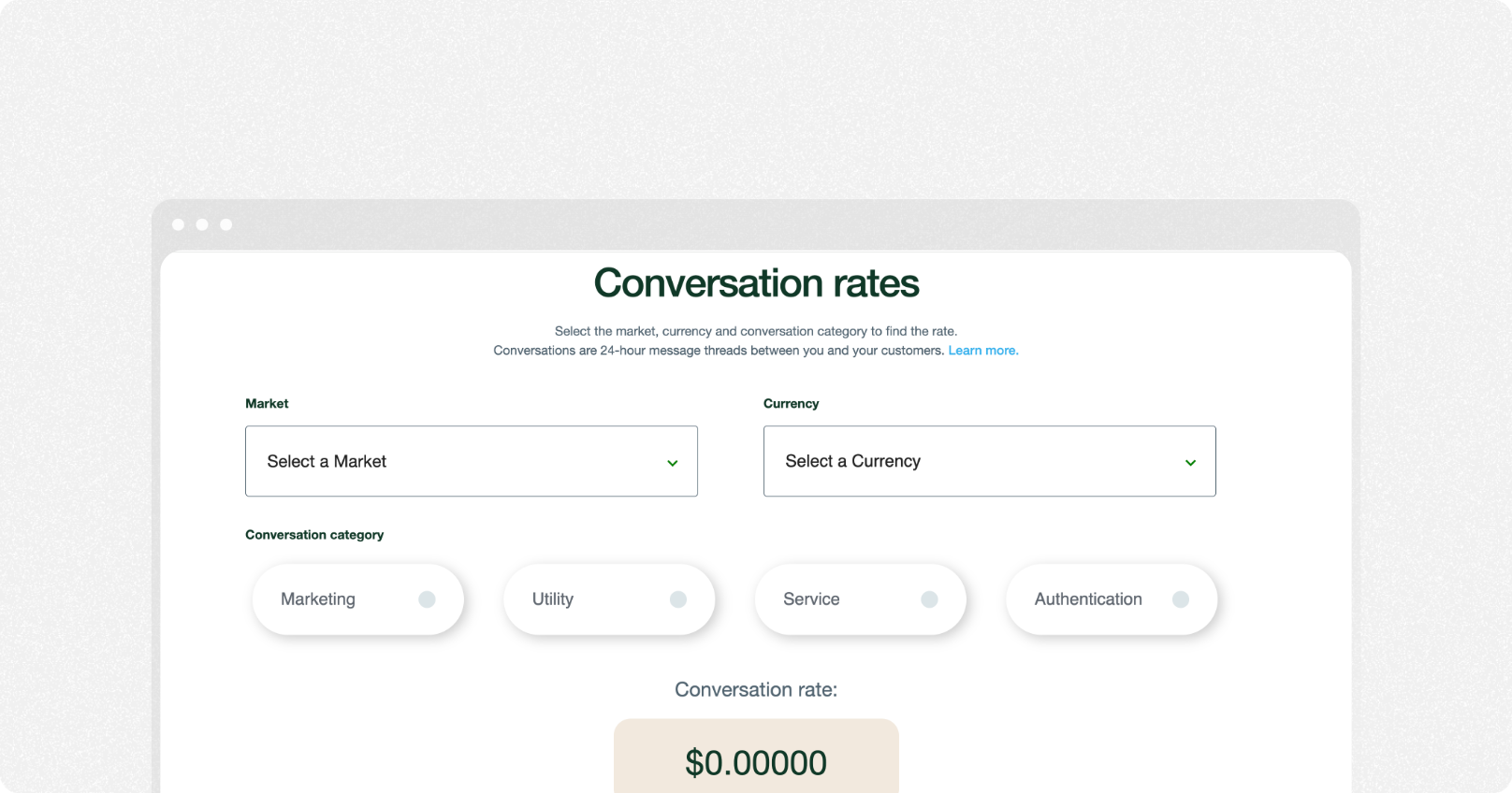Image resolution: width=1512 pixels, height=793 pixels.
Task: Click the $0.00000 rate display box
Action: click(x=756, y=761)
